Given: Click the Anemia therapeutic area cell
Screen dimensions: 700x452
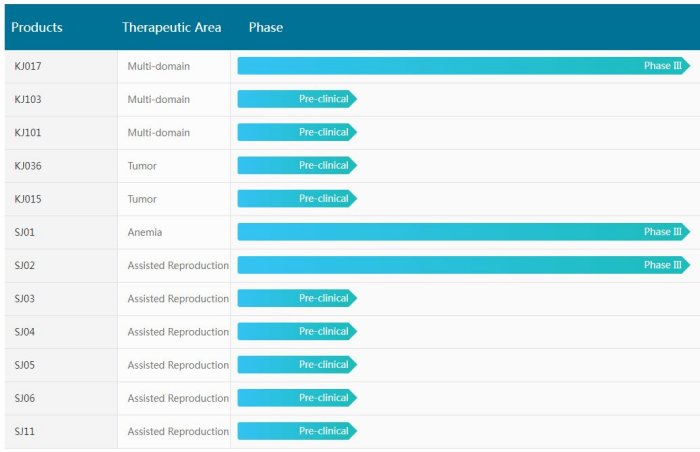Looking at the screenshot, I should [x=145, y=232].
